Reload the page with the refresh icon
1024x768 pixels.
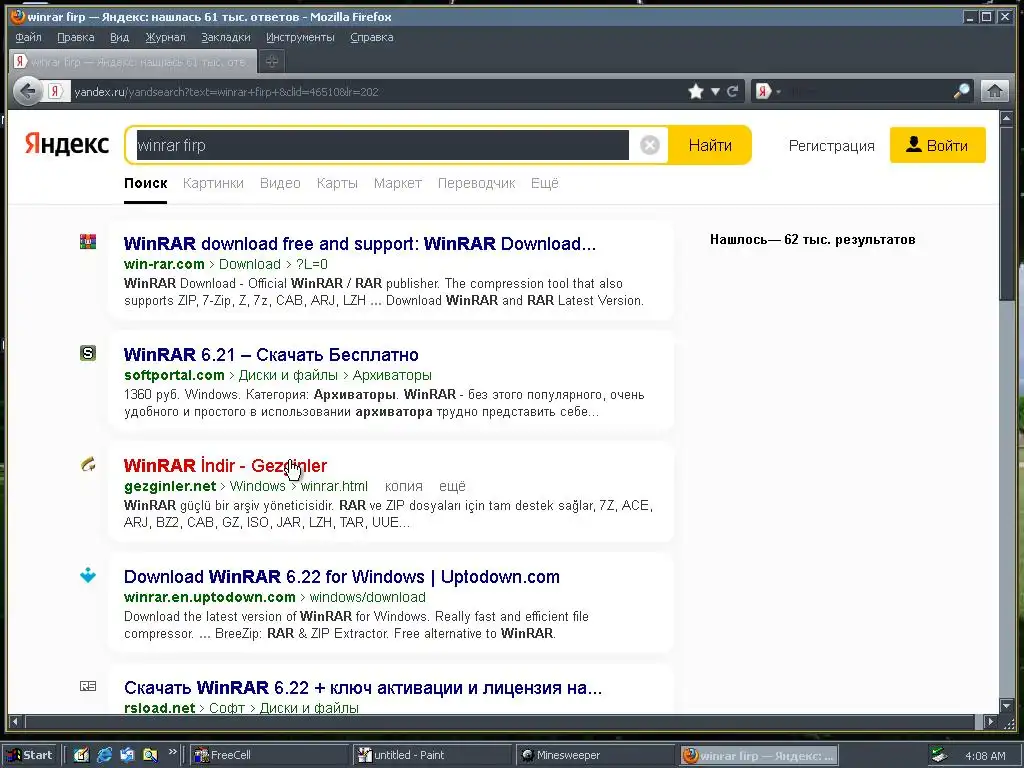733,91
